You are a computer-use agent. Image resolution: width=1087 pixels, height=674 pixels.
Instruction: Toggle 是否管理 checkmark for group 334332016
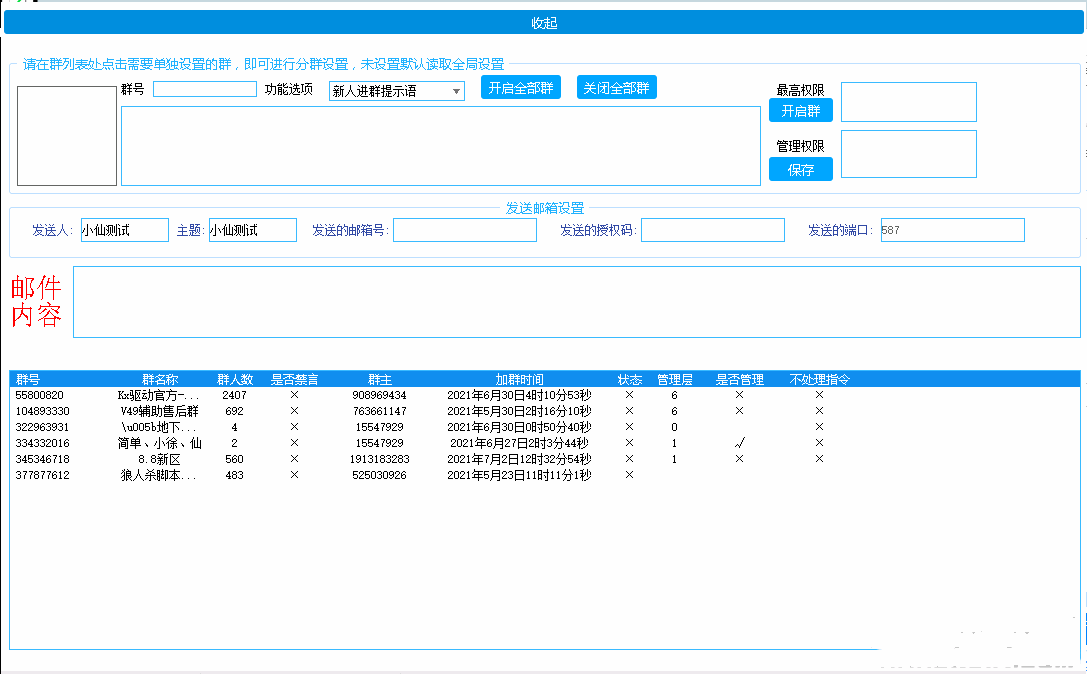(739, 443)
